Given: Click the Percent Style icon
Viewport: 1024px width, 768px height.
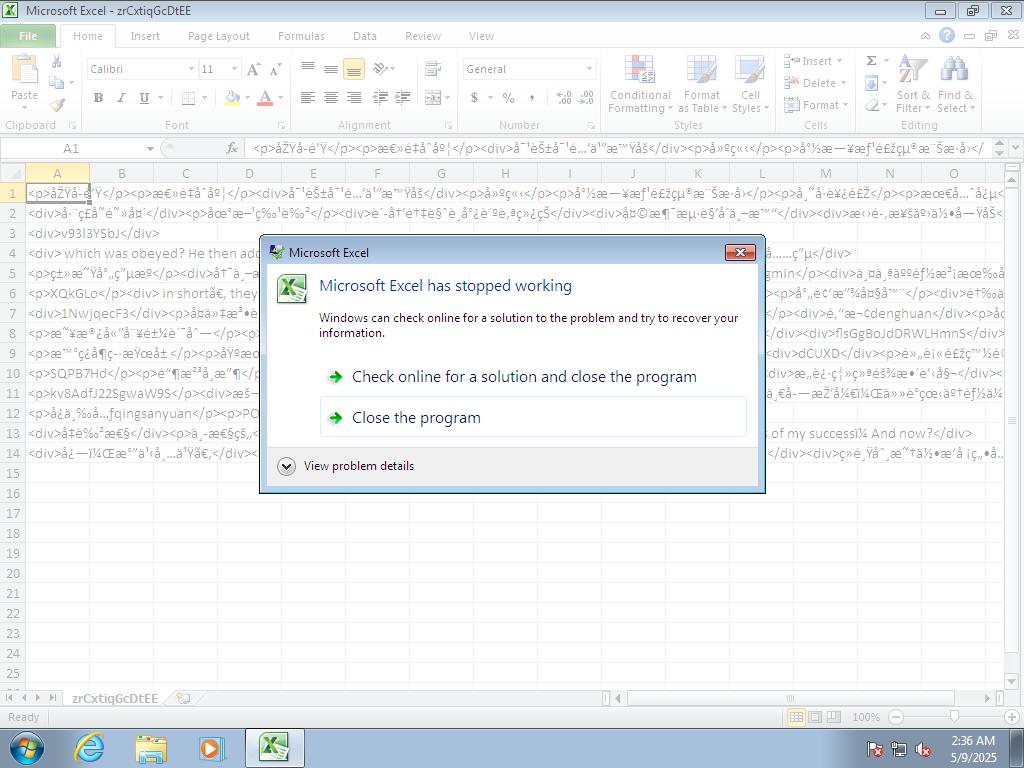Looking at the screenshot, I should [x=508, y=97].
